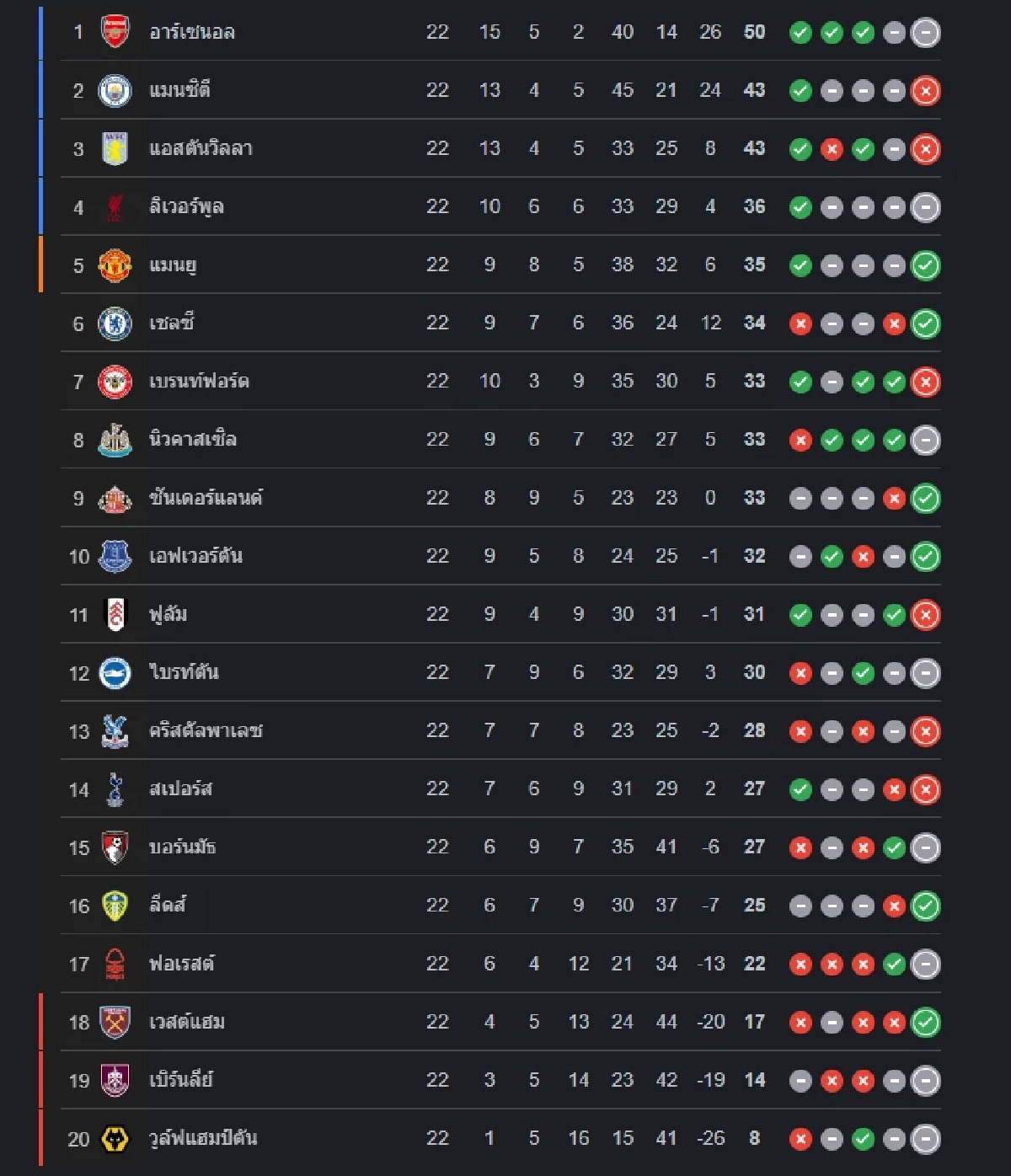
Task: Open the Leeds club crest
Action: coord(115,906)
